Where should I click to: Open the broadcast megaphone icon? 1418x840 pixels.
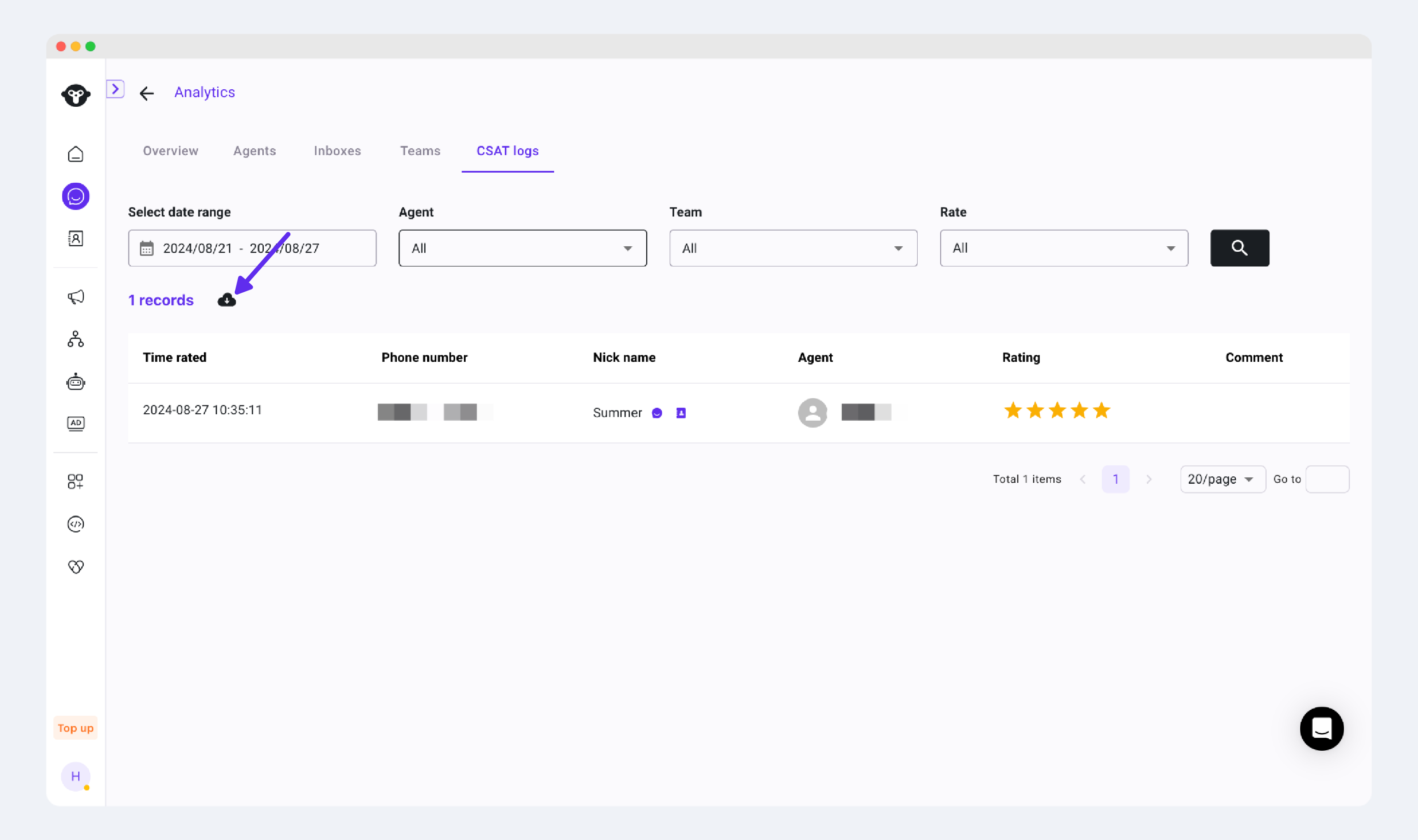[x=75, y=296]
